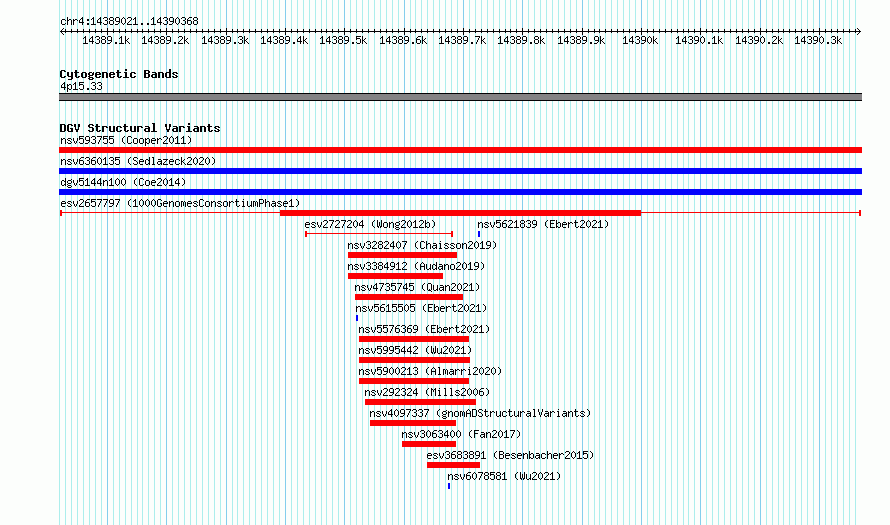Select the nsv3384912 (Audano2019) red bar
890x525 pixels.
pos(396,276)
